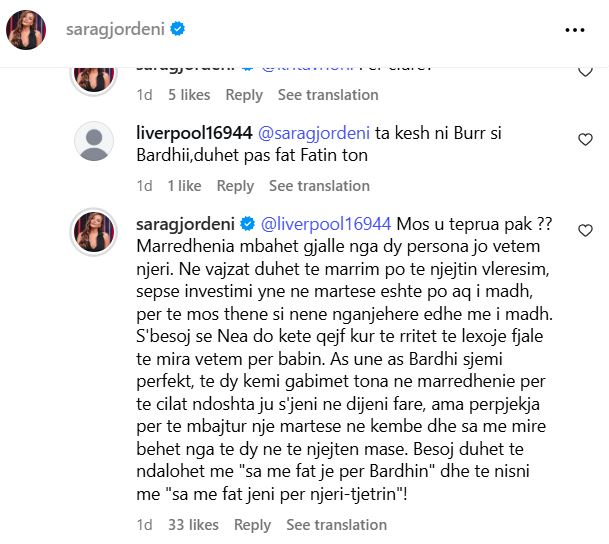Open the liverpool16944 commenter username
Screen dimensions: 609x544
coord(194,133)
